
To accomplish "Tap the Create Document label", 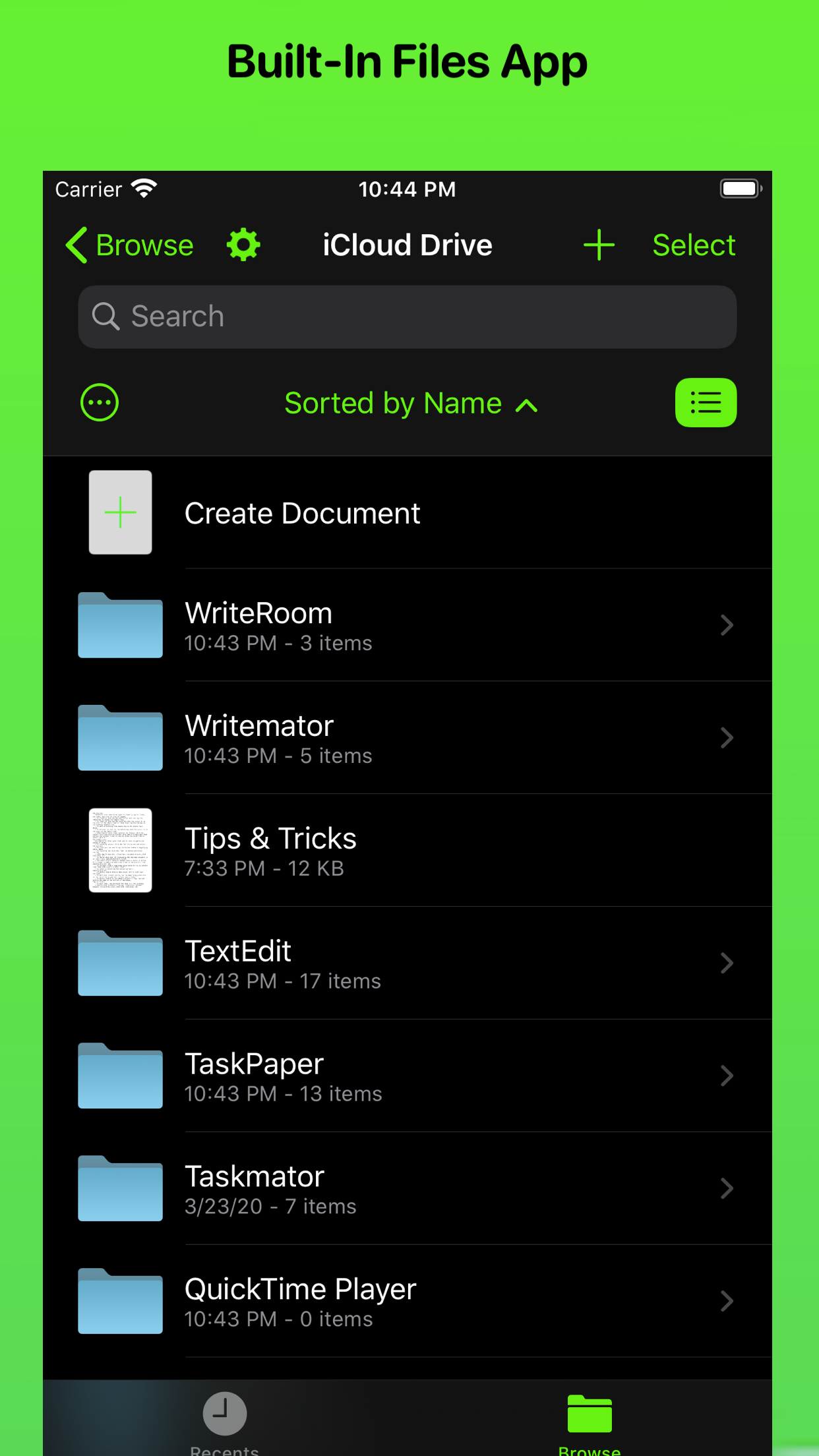I will (302, 513).
